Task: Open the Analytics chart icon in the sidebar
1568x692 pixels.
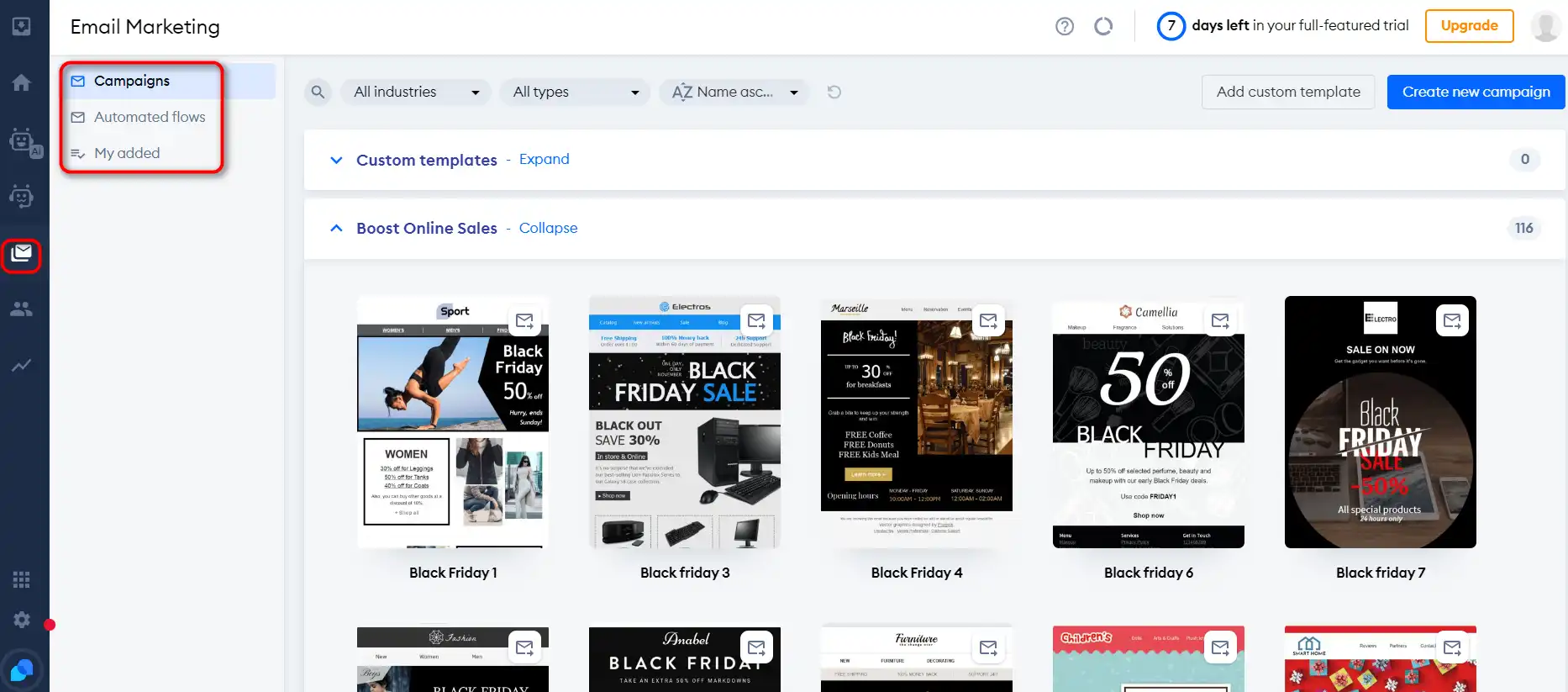Action: click(x=22, y=366)
